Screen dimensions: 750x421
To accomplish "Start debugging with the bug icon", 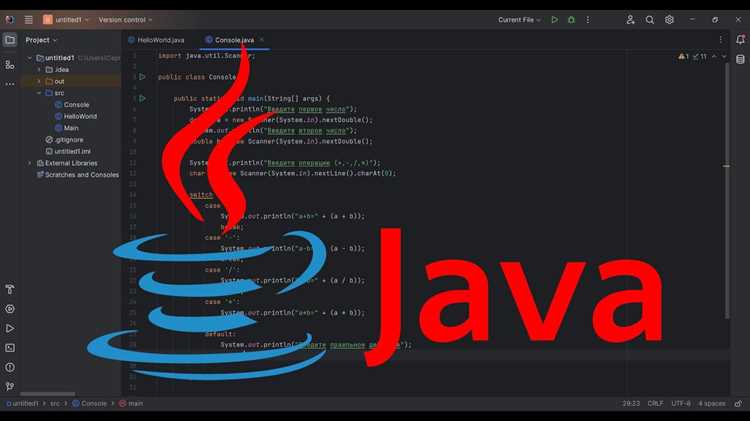I will pos(571,20).
